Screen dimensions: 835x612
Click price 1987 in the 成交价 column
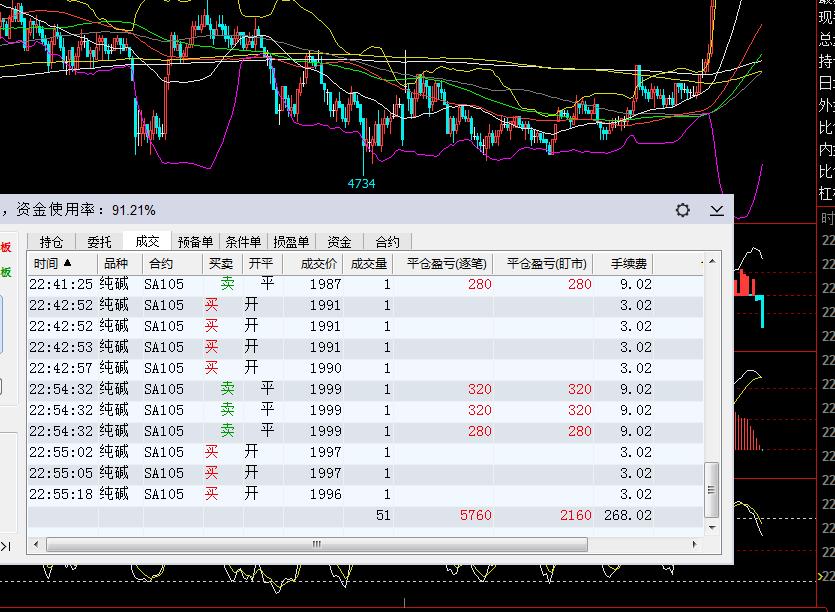[326, 284]
